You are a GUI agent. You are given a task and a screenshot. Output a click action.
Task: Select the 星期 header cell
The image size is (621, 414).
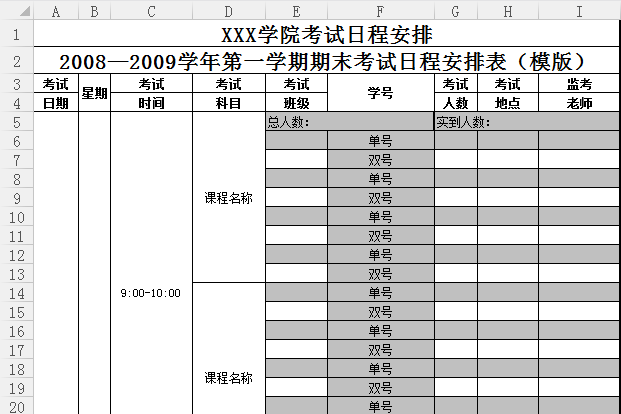(94, 93)
